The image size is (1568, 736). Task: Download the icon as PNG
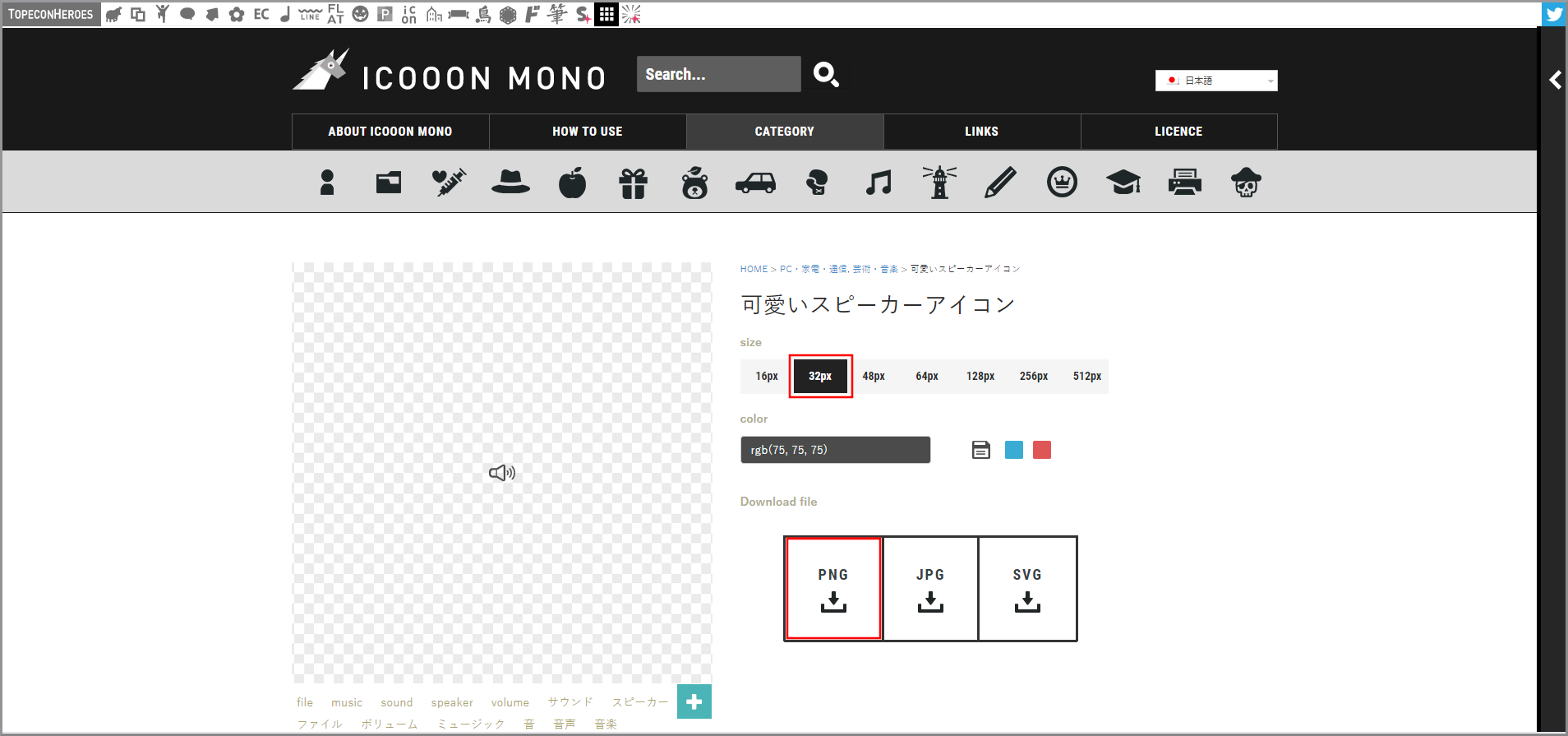pyautogui.click(x=833, y=589)
